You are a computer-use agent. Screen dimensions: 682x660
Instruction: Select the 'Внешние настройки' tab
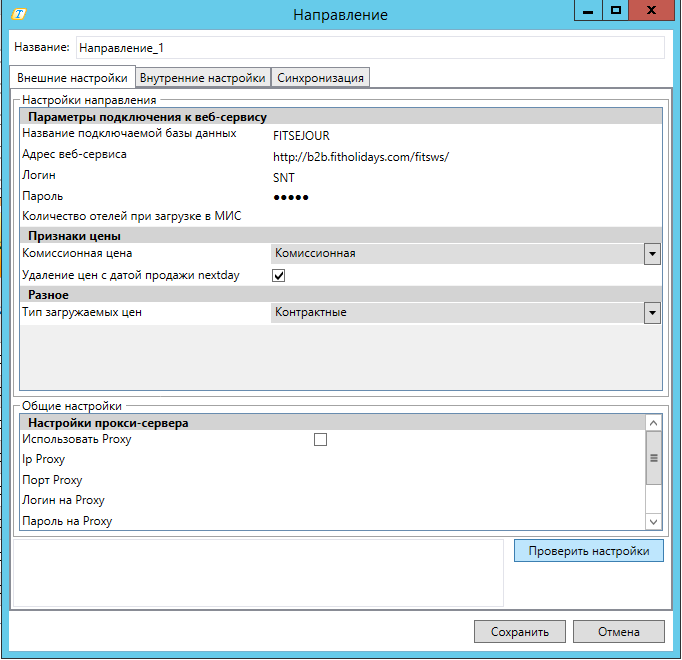click(72, 78)
